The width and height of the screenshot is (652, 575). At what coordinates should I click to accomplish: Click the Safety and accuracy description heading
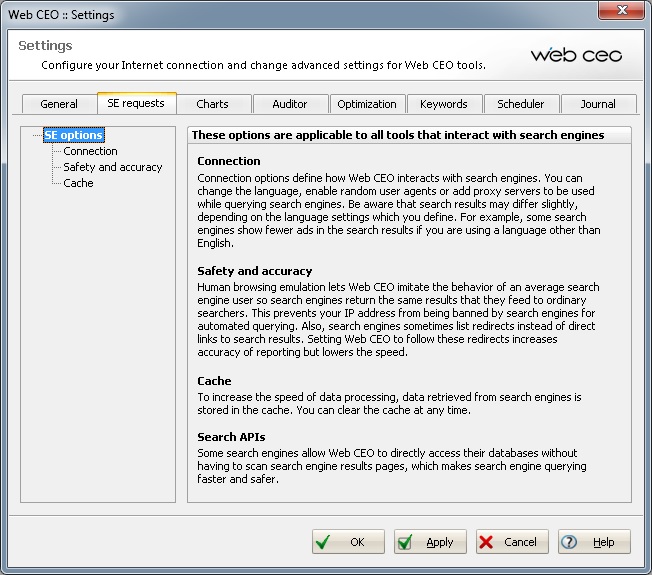(x=254, y=271)
